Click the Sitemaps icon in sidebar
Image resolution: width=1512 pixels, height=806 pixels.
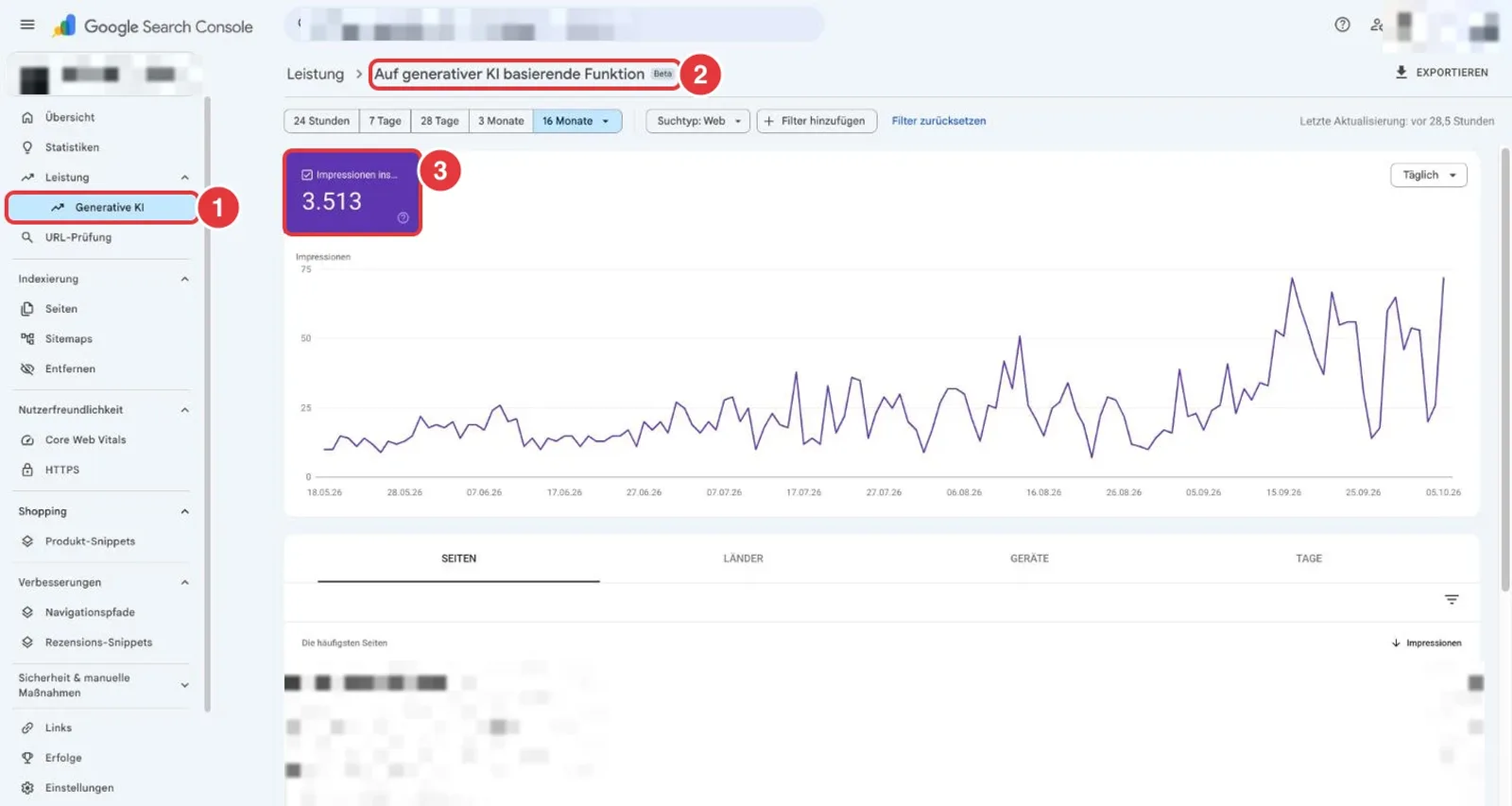point(27,338)
